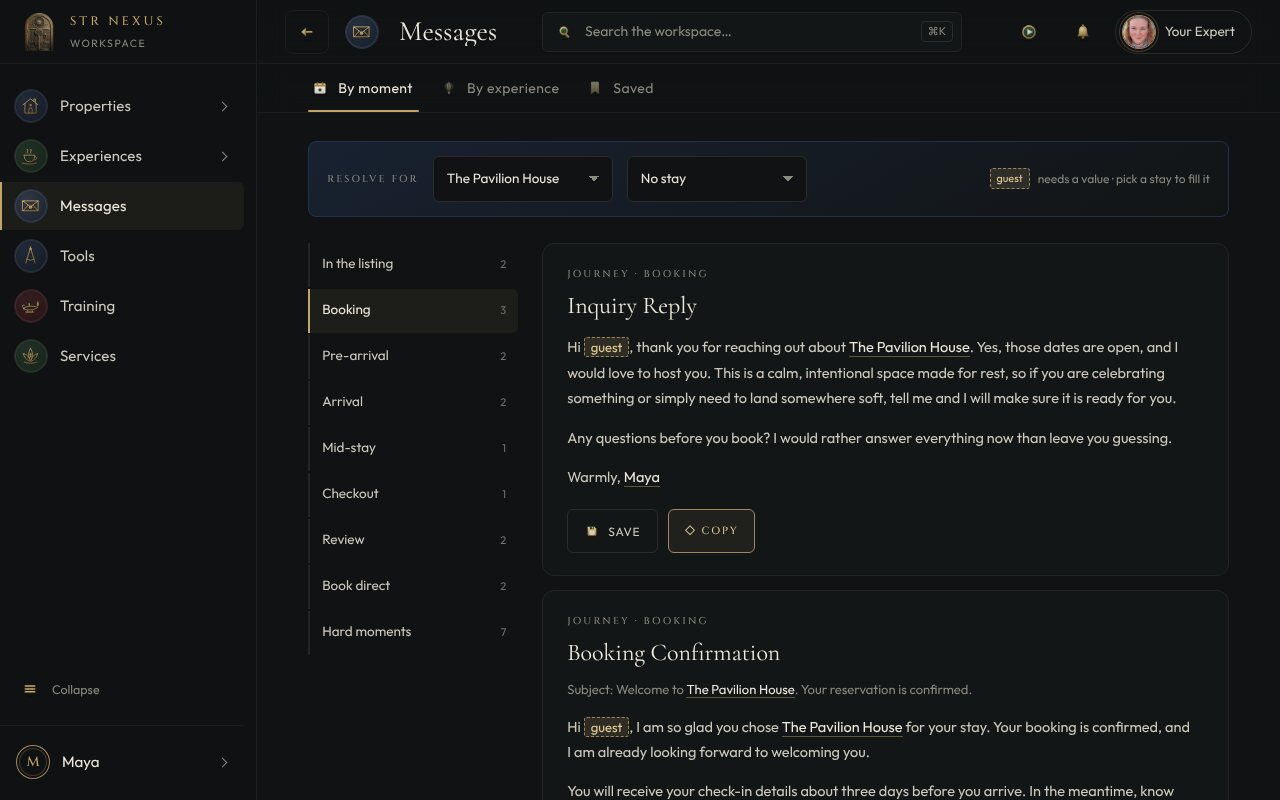The image size is (1280, 800).
Task: Click the Your Expert avatar photo
Action: click(1139, 32)
